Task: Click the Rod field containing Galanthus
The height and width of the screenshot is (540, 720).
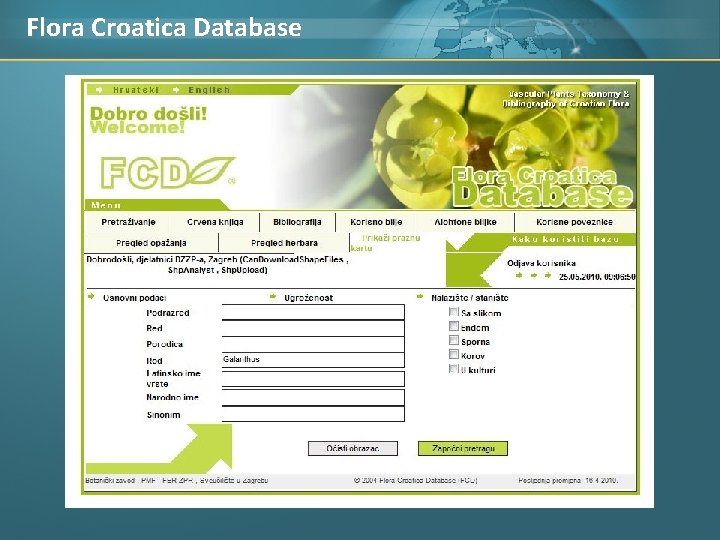Action: click(x=313, y=360)
